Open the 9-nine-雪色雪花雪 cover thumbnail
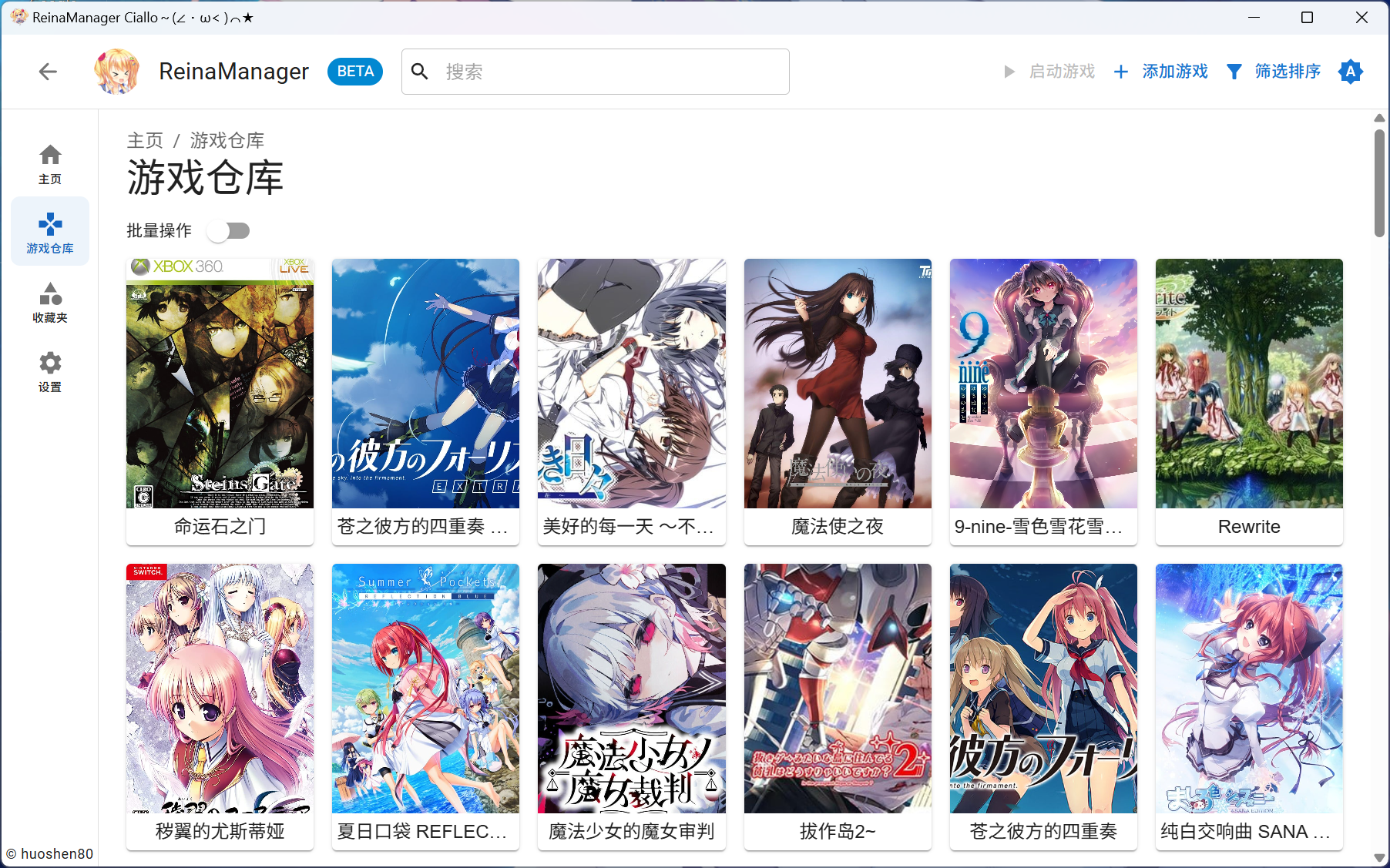1390x868 pixels. (1043, 384)
